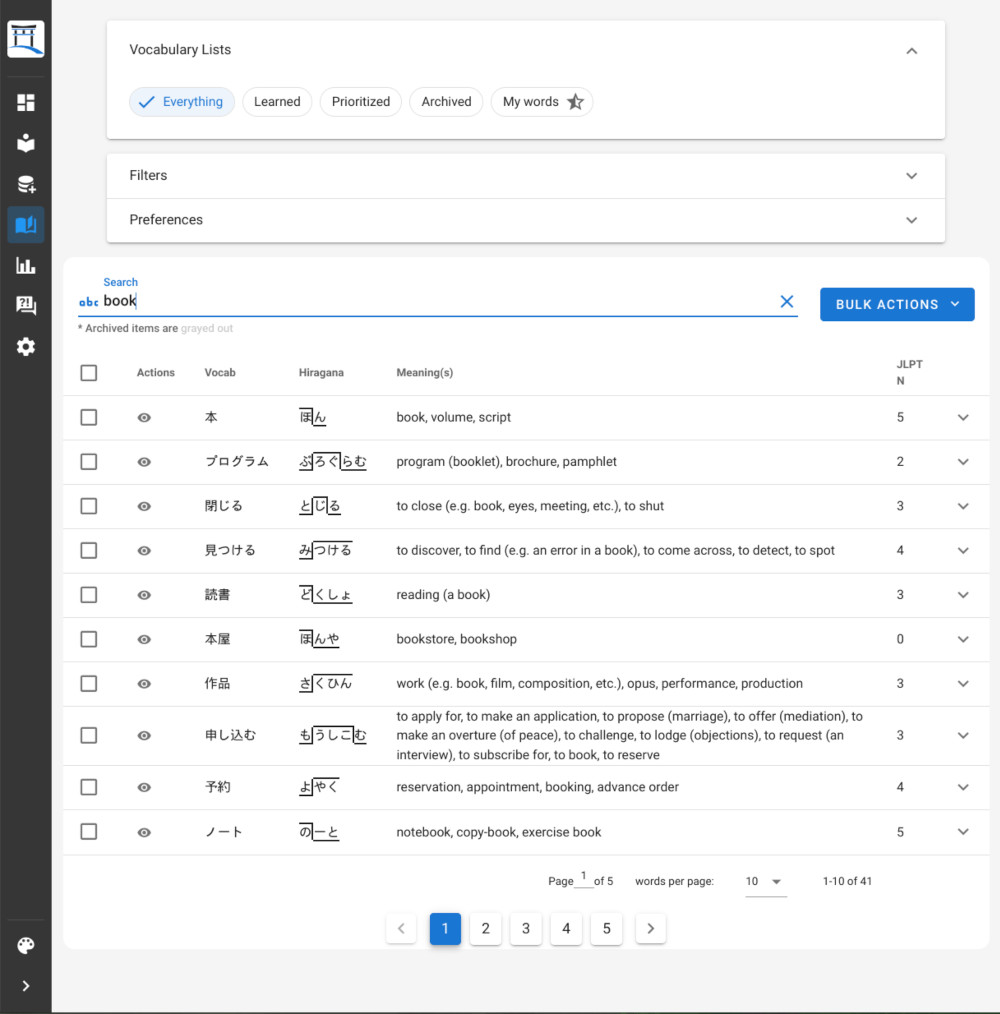
Task: Tick the checkbox for 本 row
Action: (89, 417)
